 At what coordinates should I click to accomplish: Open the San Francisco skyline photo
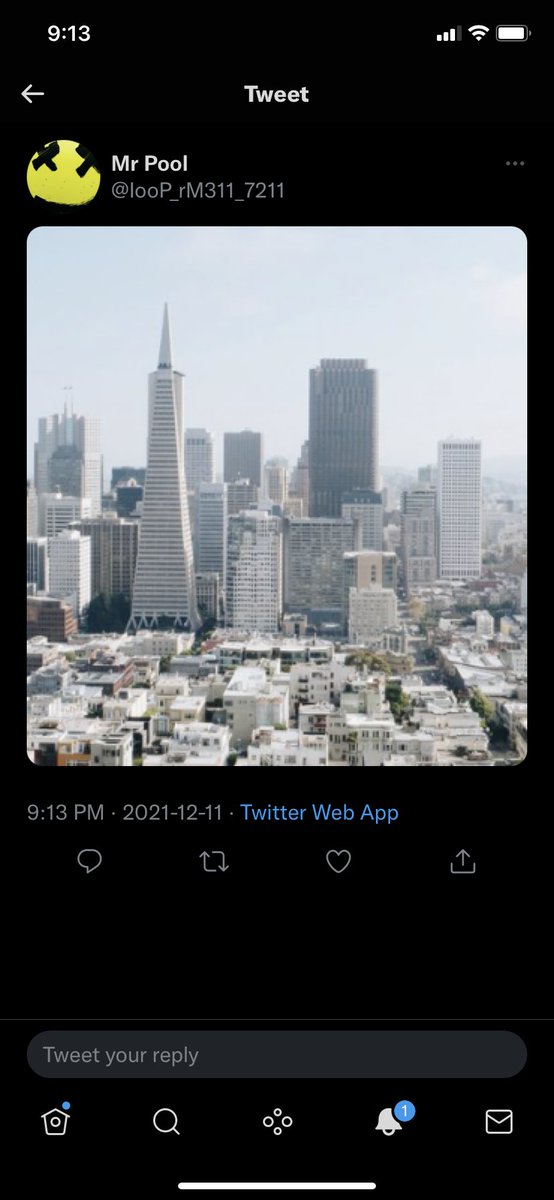[277, 496]
